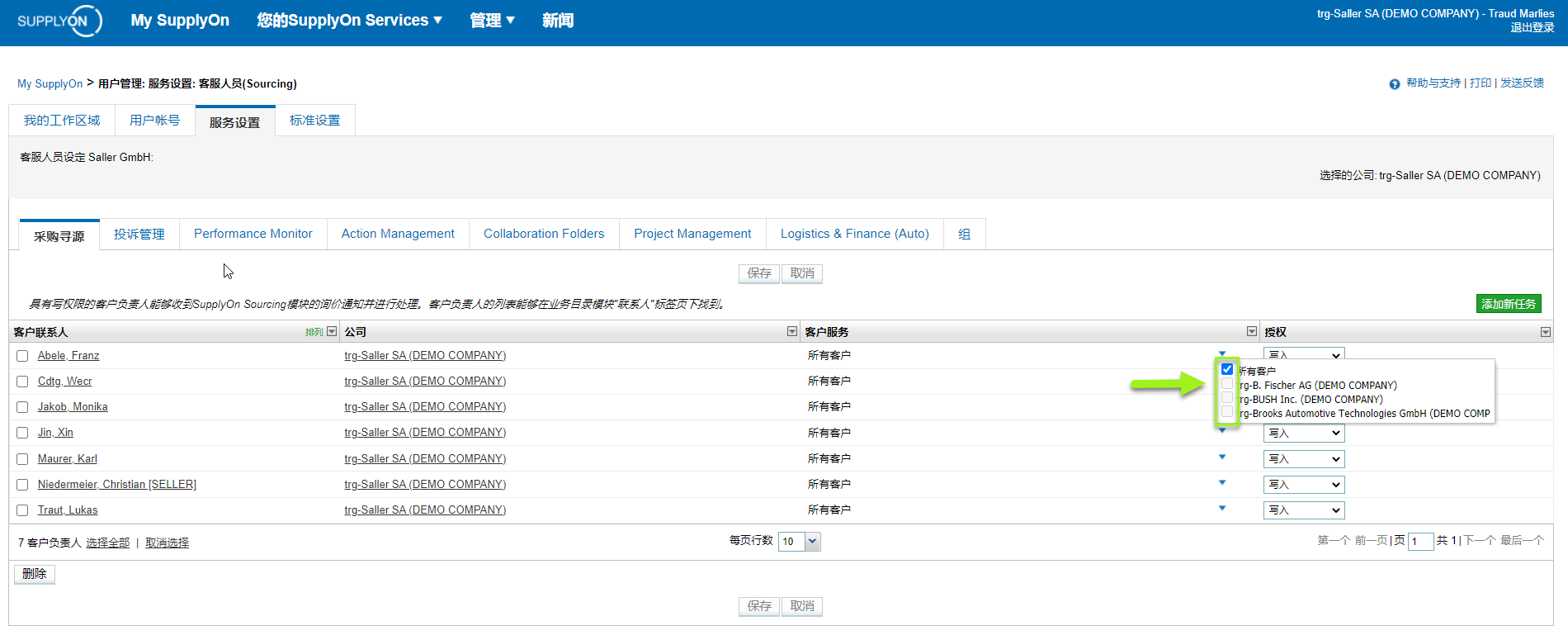This screenshot has height=640, width=1568.
Task: Open 您的SupplyOn Services menu
Action: [x=349, y=21]
